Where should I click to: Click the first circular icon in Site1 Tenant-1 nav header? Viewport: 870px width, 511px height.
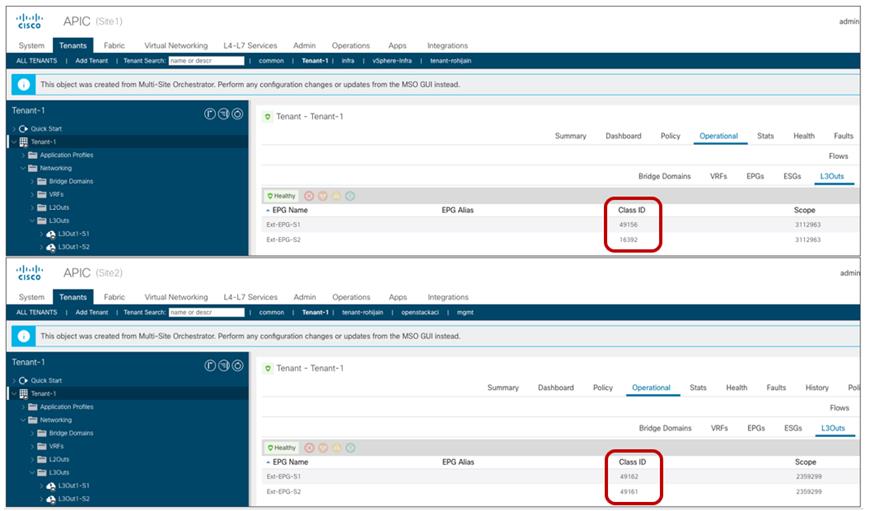210,114
